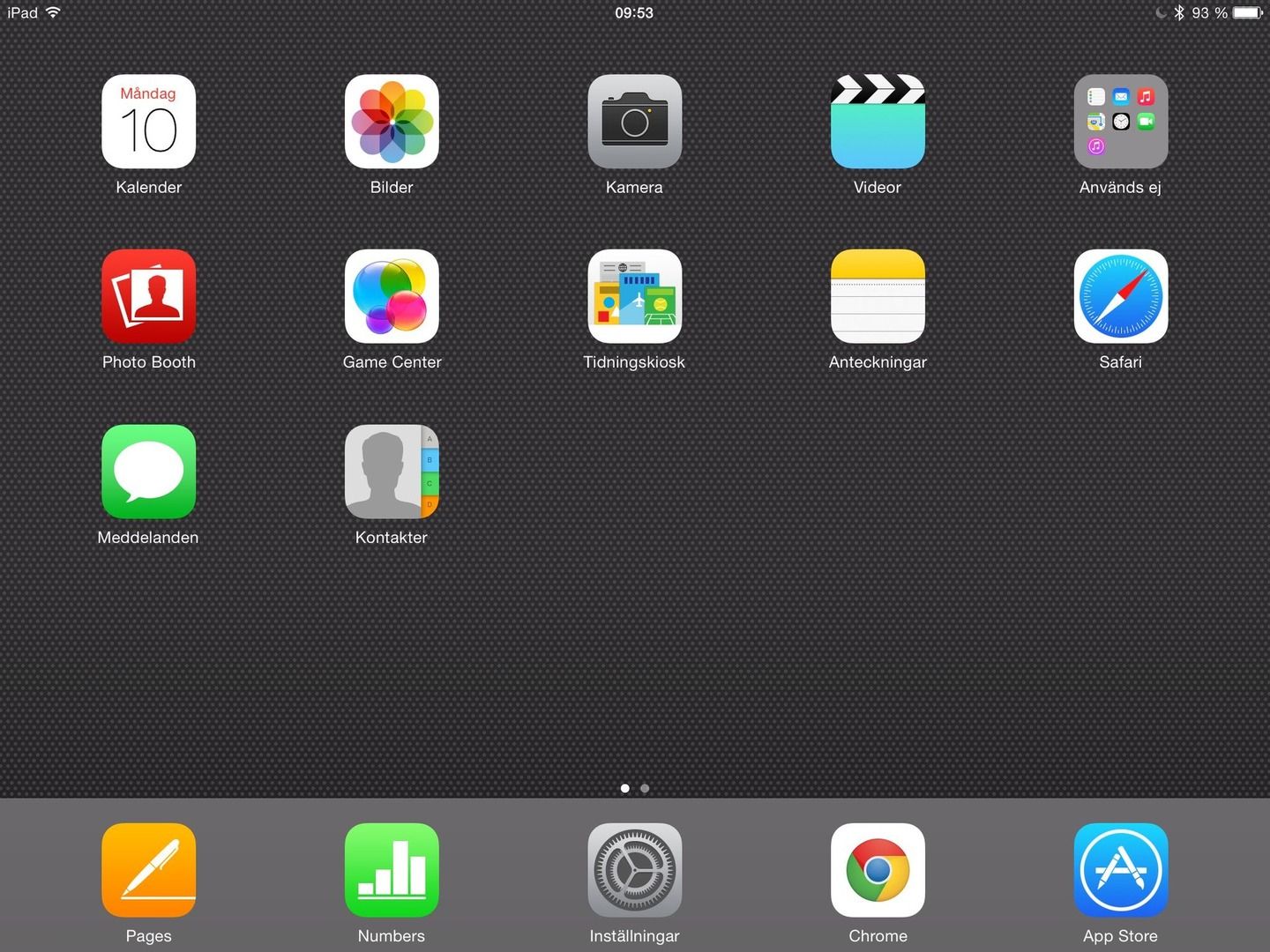Viewport: 1270px width, 952px height.
Task: Tap the clock showing 09:53
Action: tap(634, 13)
